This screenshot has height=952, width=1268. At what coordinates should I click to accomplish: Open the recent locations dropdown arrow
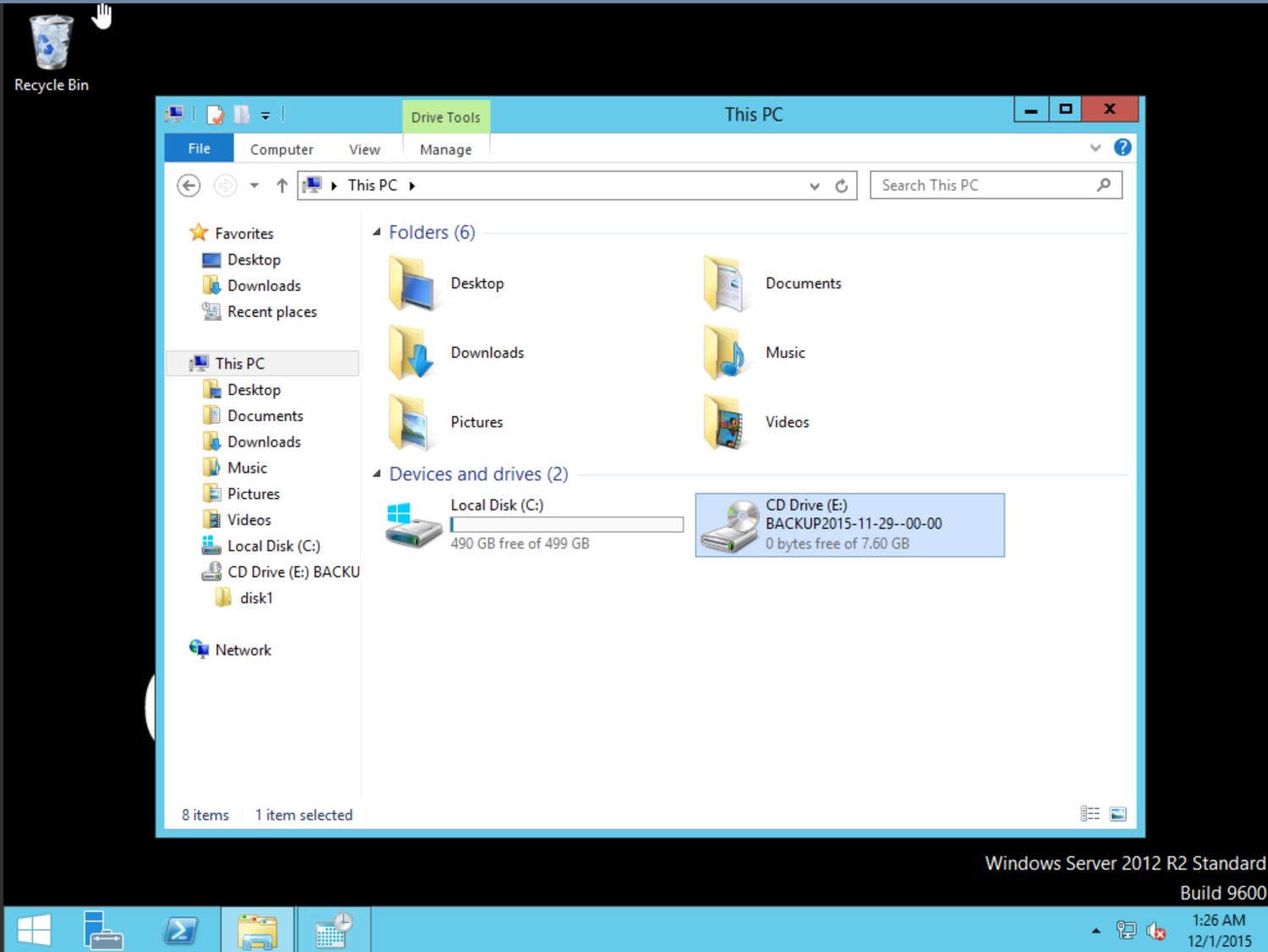[254, 185]
